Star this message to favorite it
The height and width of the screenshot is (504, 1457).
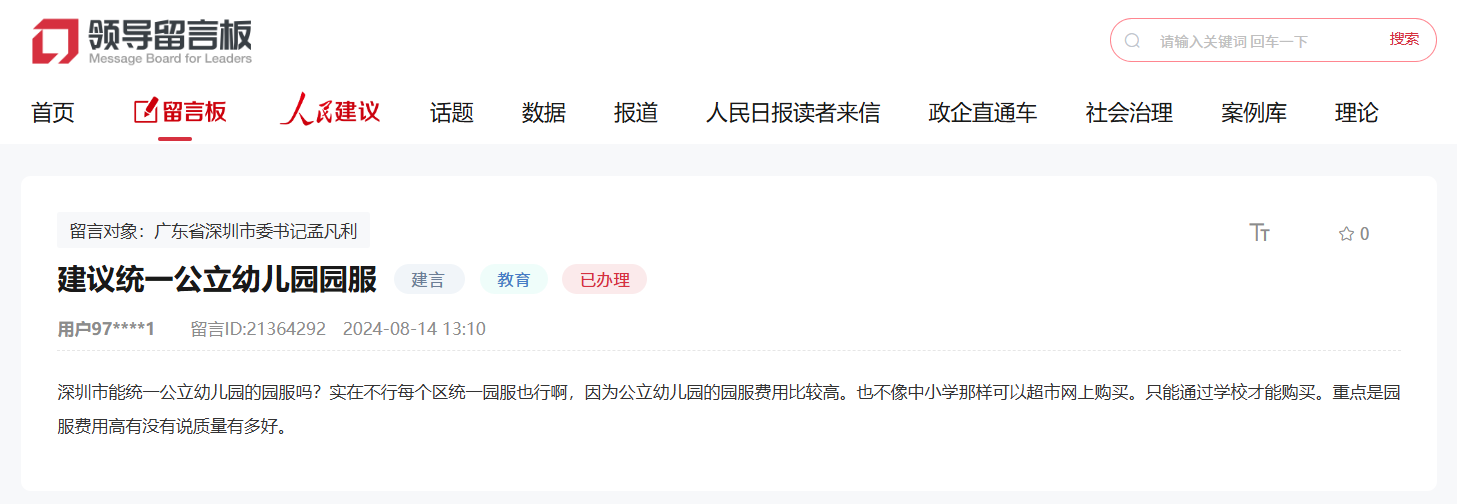coord(1346,234)
